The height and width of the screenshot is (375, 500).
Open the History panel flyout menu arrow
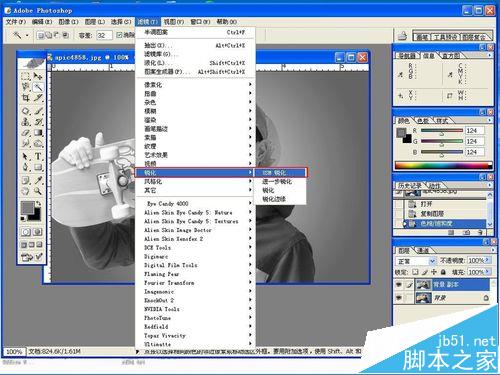489,185
